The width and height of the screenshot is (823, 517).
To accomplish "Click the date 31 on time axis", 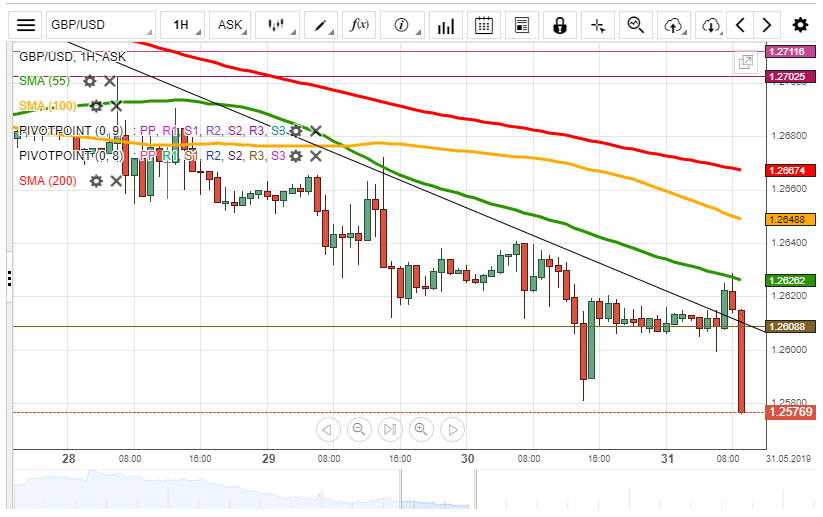I will (x=667, y=459).
